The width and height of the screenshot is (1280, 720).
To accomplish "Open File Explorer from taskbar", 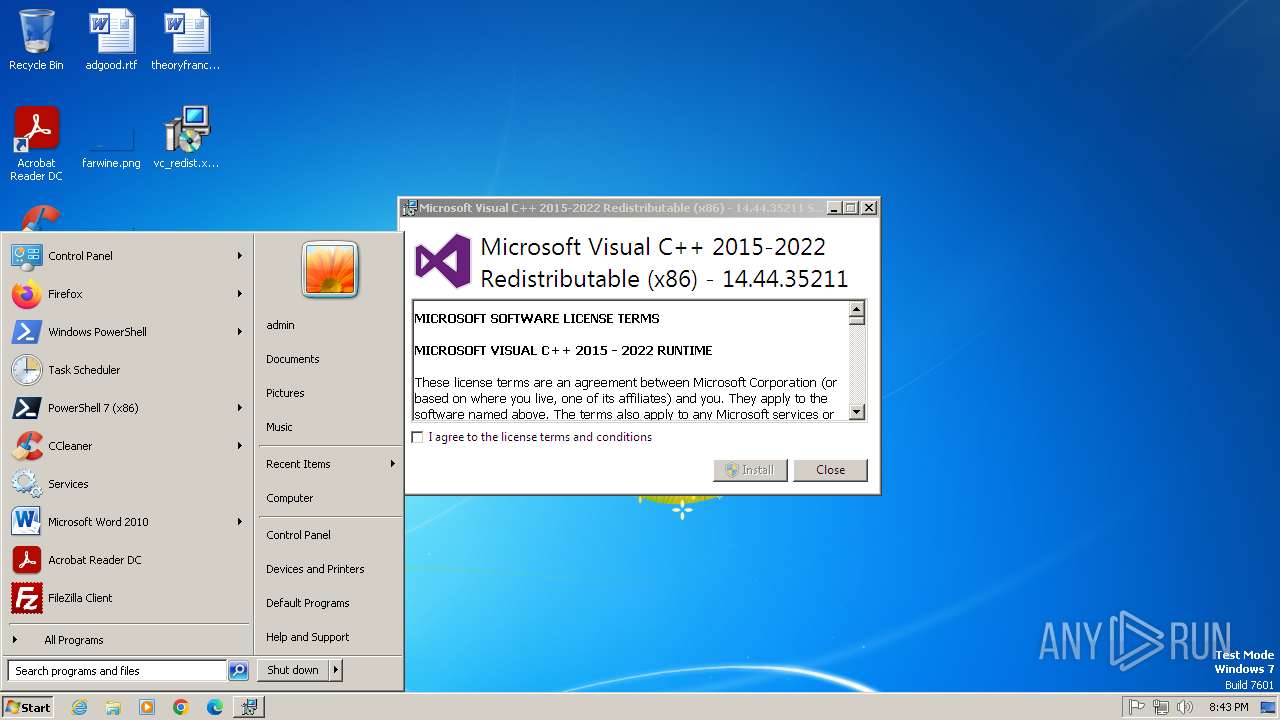I will point(113,707).
